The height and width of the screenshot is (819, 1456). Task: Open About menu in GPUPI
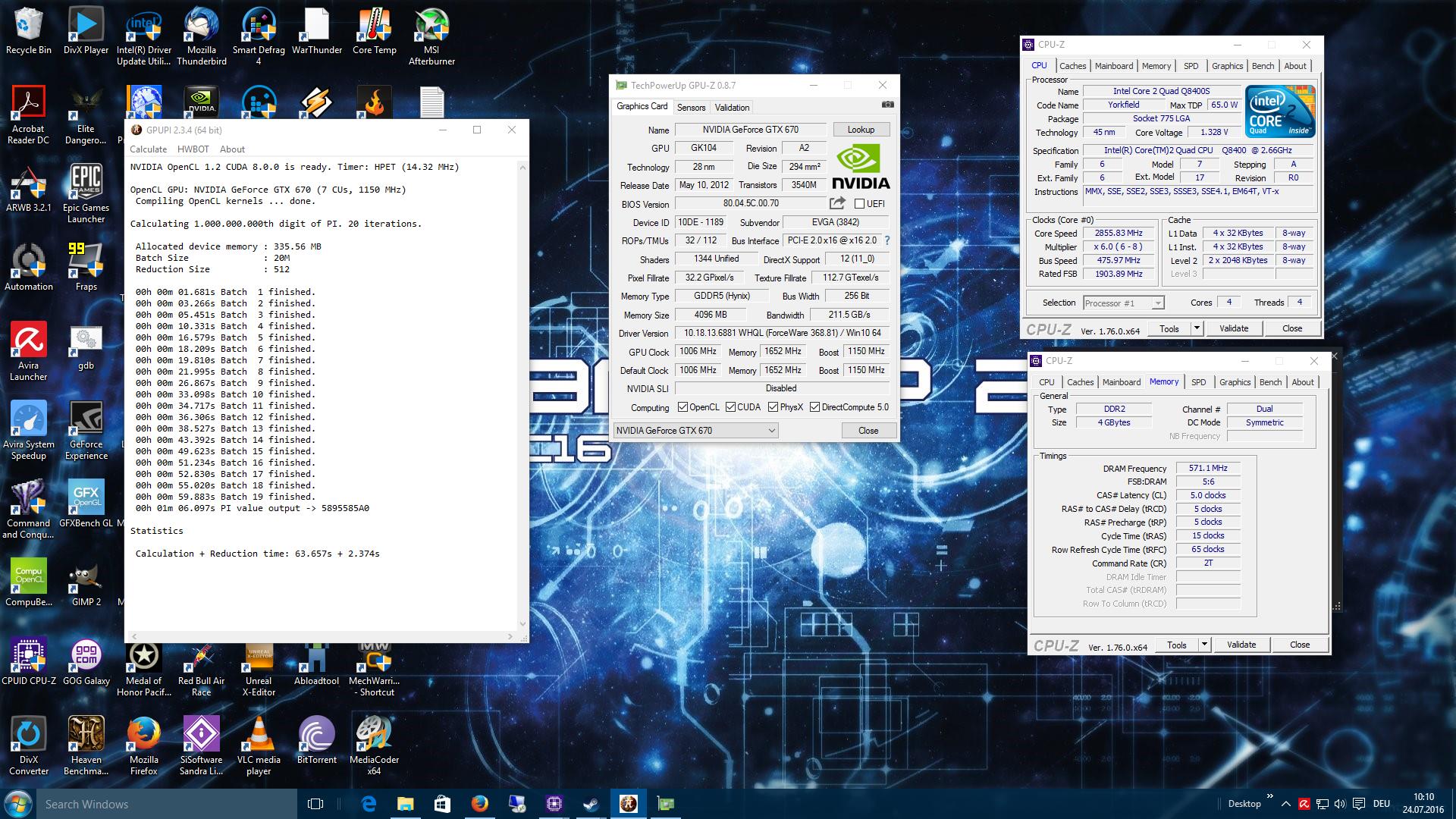point(232,149)
